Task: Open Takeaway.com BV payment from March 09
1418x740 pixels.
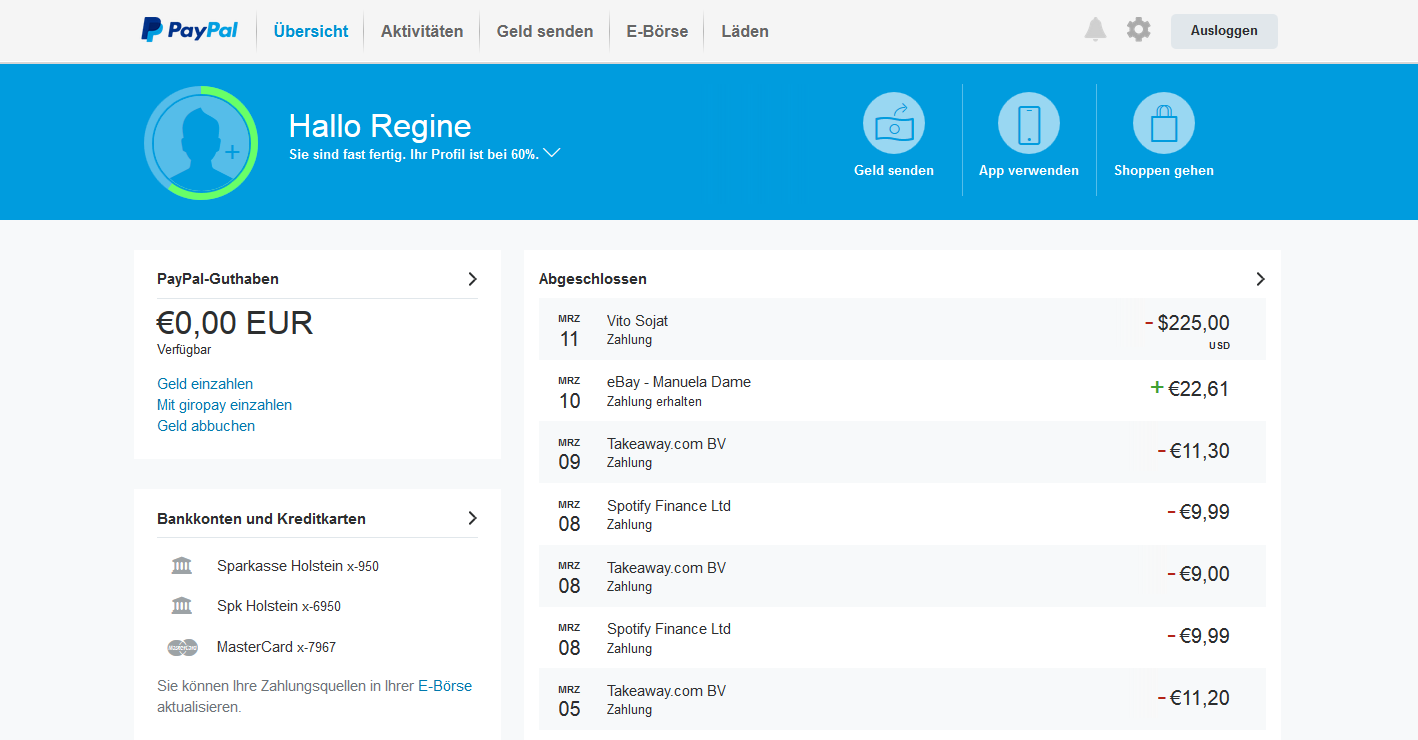Action: point(902,452)
